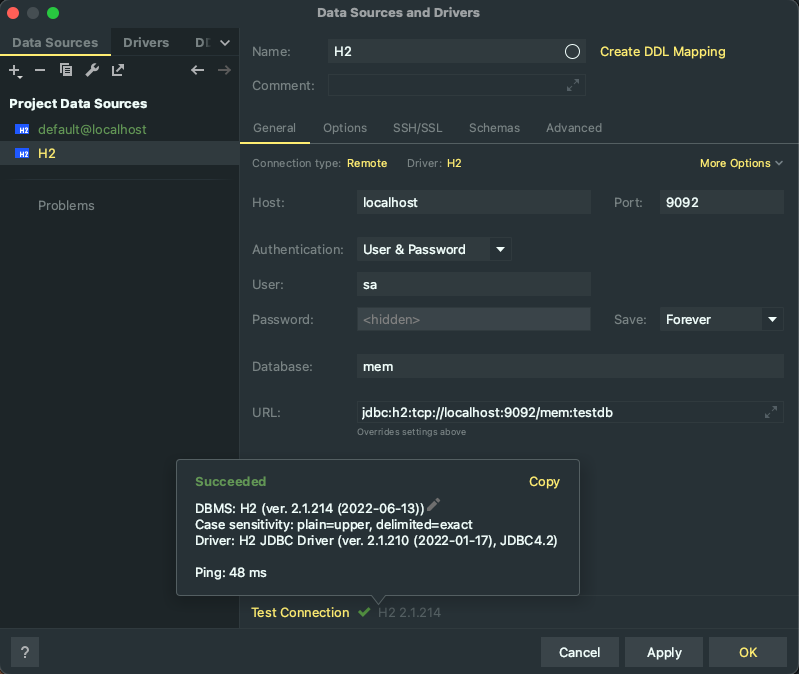The height and width of the screenshot is (674, 799).
Task: Click the Cancel button
Action: point(579,652)
